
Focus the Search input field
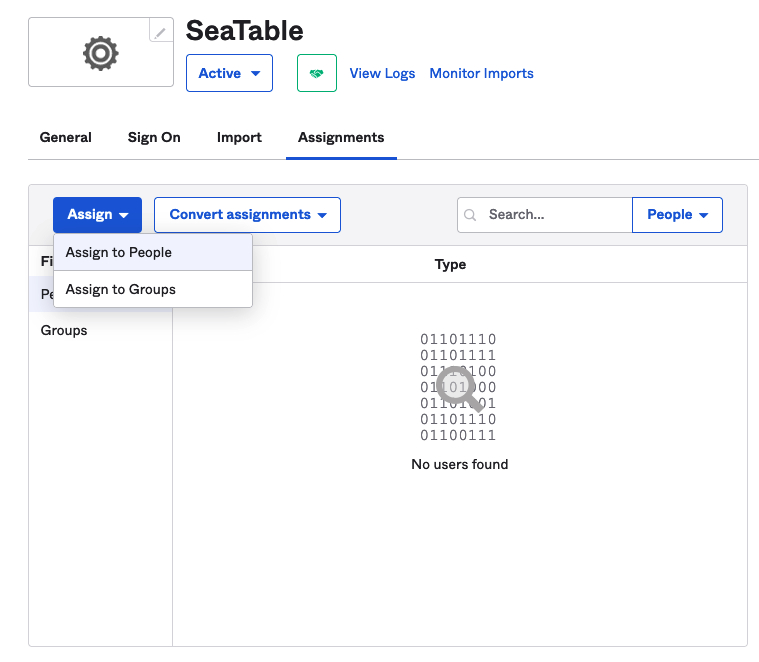coord(545,214)
